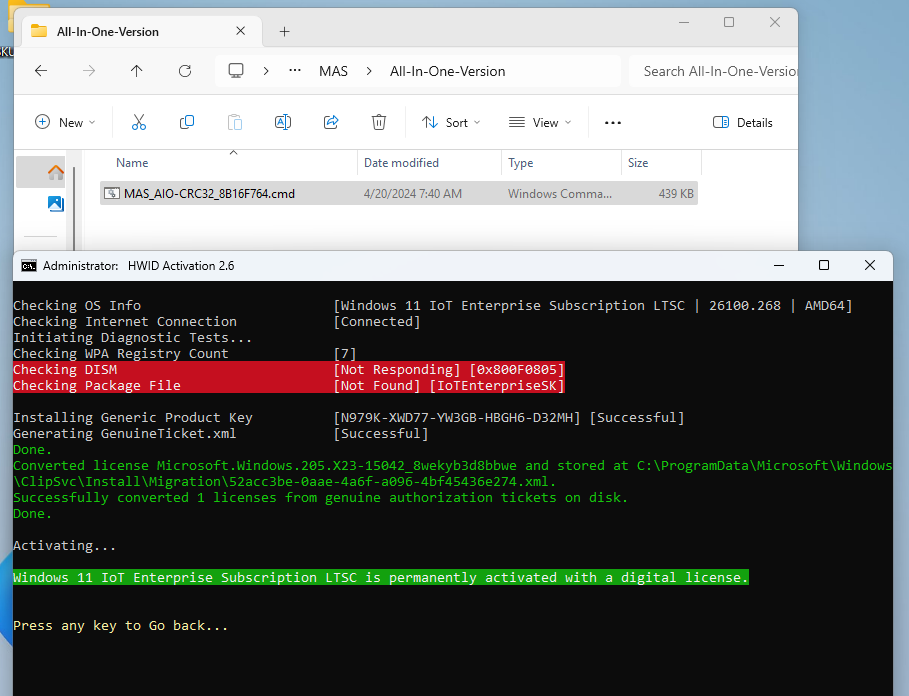Delete the selected file
This screenshot has height=696, width=909.
[x=379, y=122]
